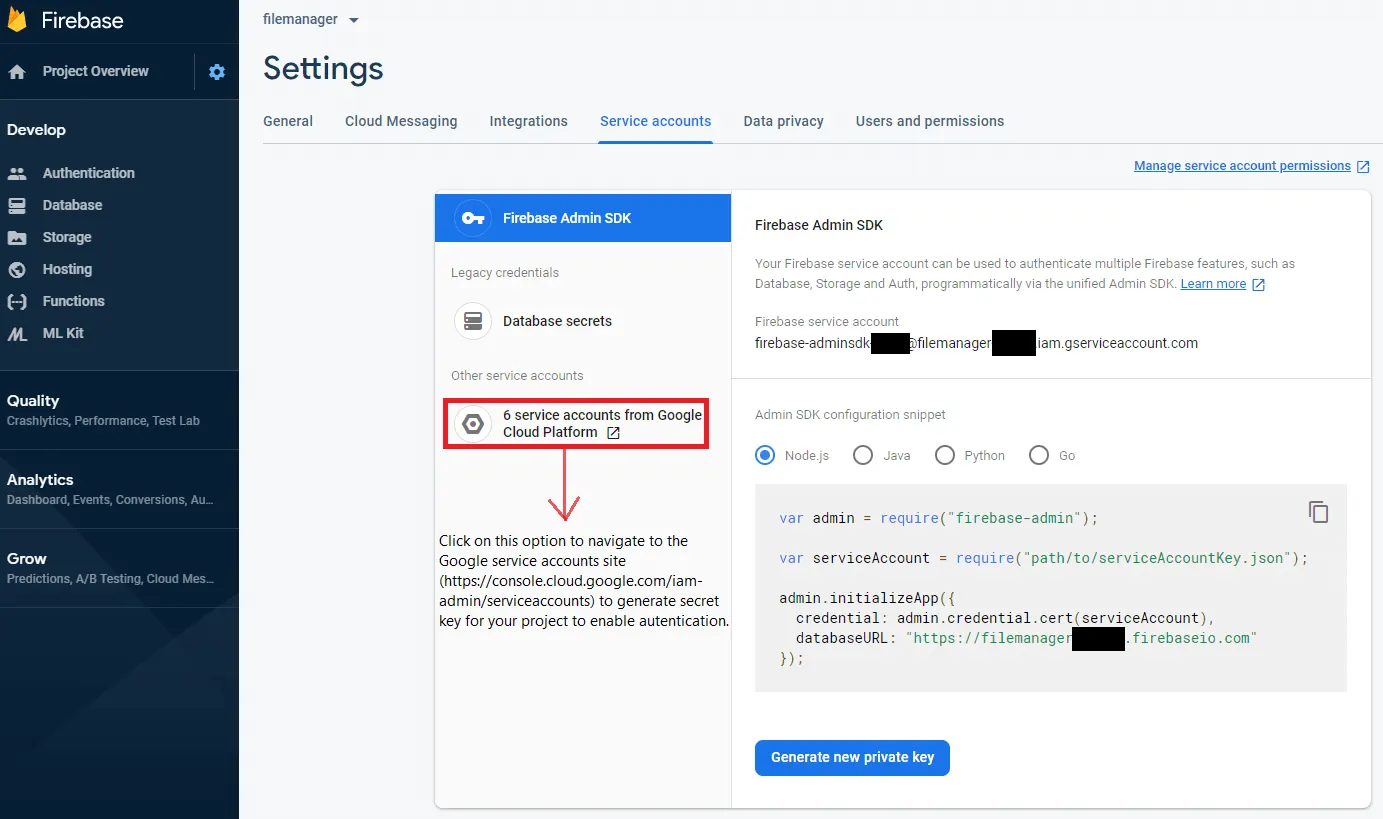Open the project settings gear icon
1383x819 pixels.
[x=217, y=72]
